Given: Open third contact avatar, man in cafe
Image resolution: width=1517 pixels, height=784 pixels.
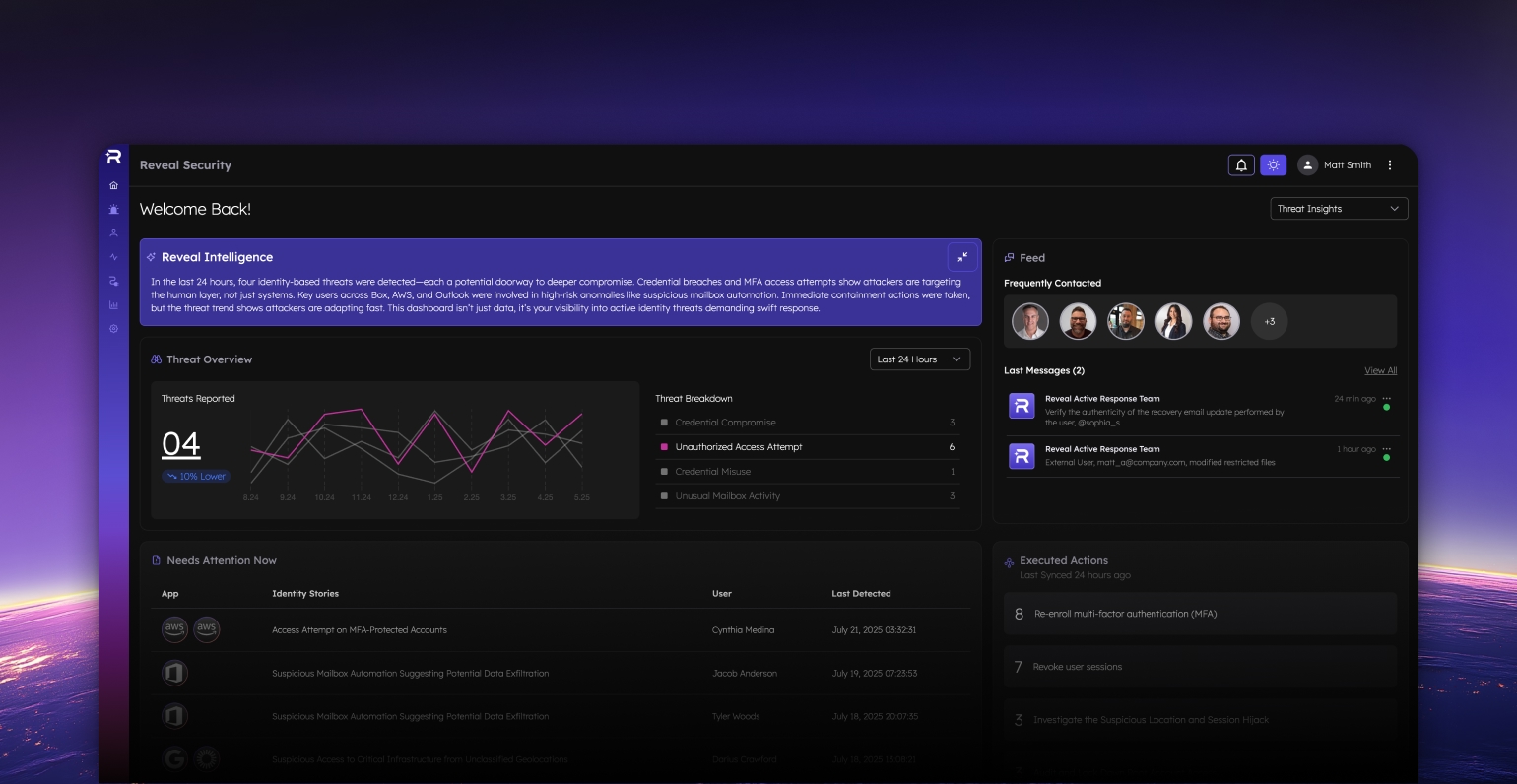Looking at the screenshot, I should 1126,321.
